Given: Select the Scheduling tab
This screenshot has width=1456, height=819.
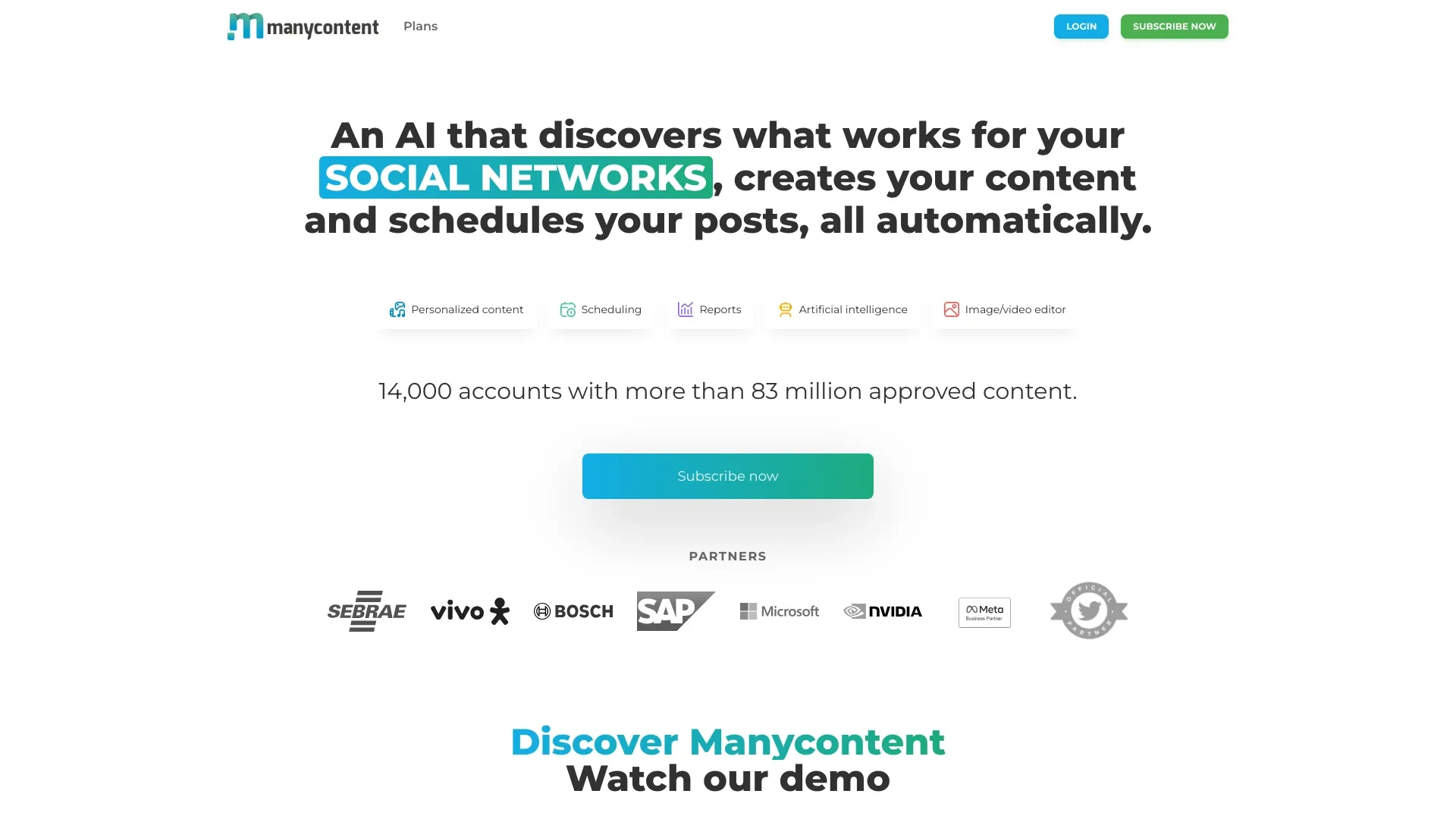Looking at the screenshot, I should [601, 309].
